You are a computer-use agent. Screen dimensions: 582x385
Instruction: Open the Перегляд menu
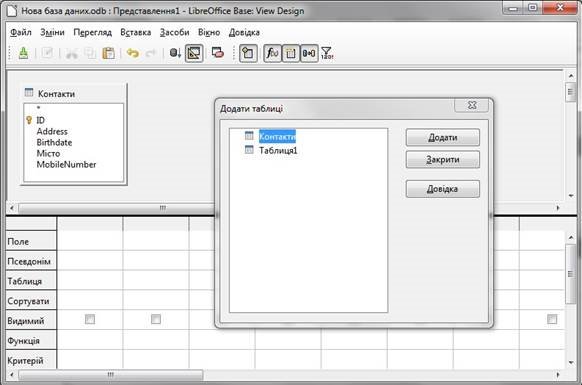pos(92,32)
